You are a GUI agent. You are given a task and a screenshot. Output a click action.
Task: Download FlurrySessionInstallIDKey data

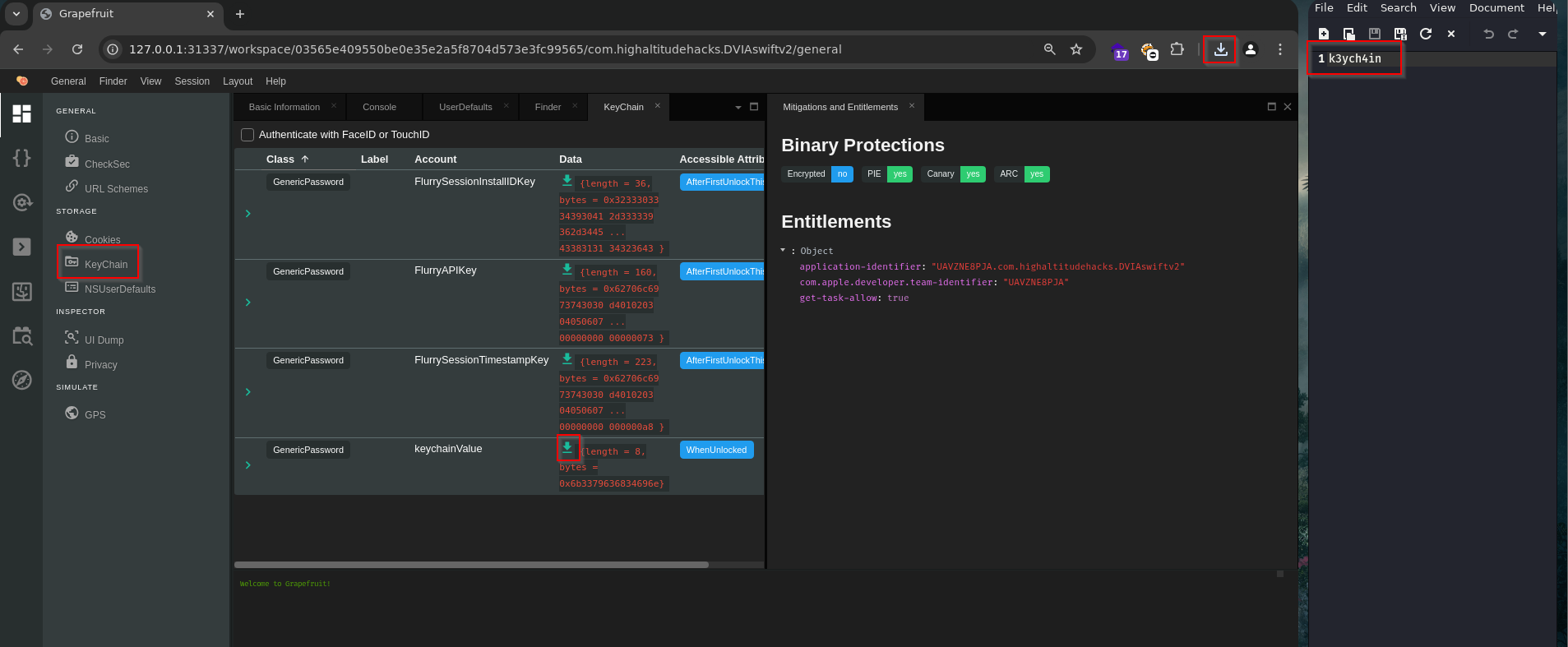coord(567,181)
